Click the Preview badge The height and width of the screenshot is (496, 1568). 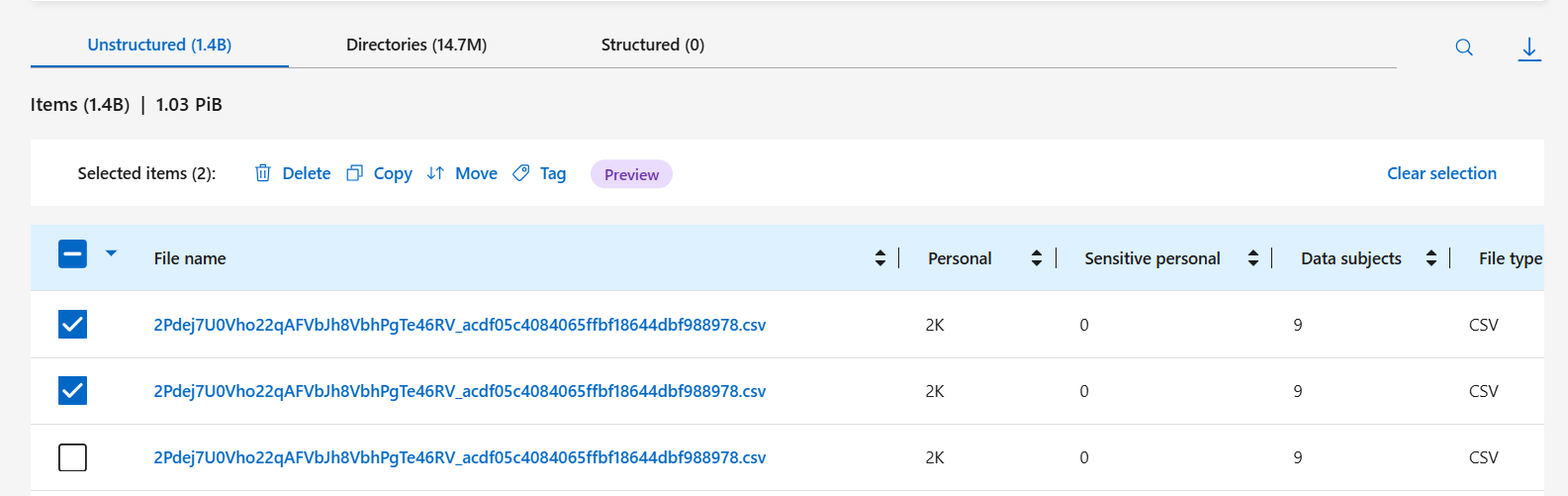631,174
